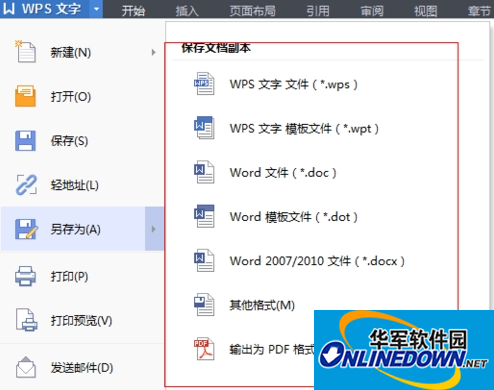This screenshot has width=494, height=390.
Task: Choose the 打印预览(V) menu entry
Action: tap(82, 320)
